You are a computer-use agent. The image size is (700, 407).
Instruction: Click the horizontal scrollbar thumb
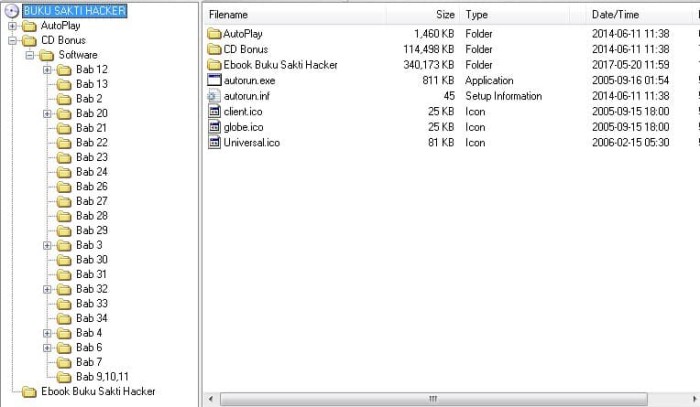pos(433,399)
